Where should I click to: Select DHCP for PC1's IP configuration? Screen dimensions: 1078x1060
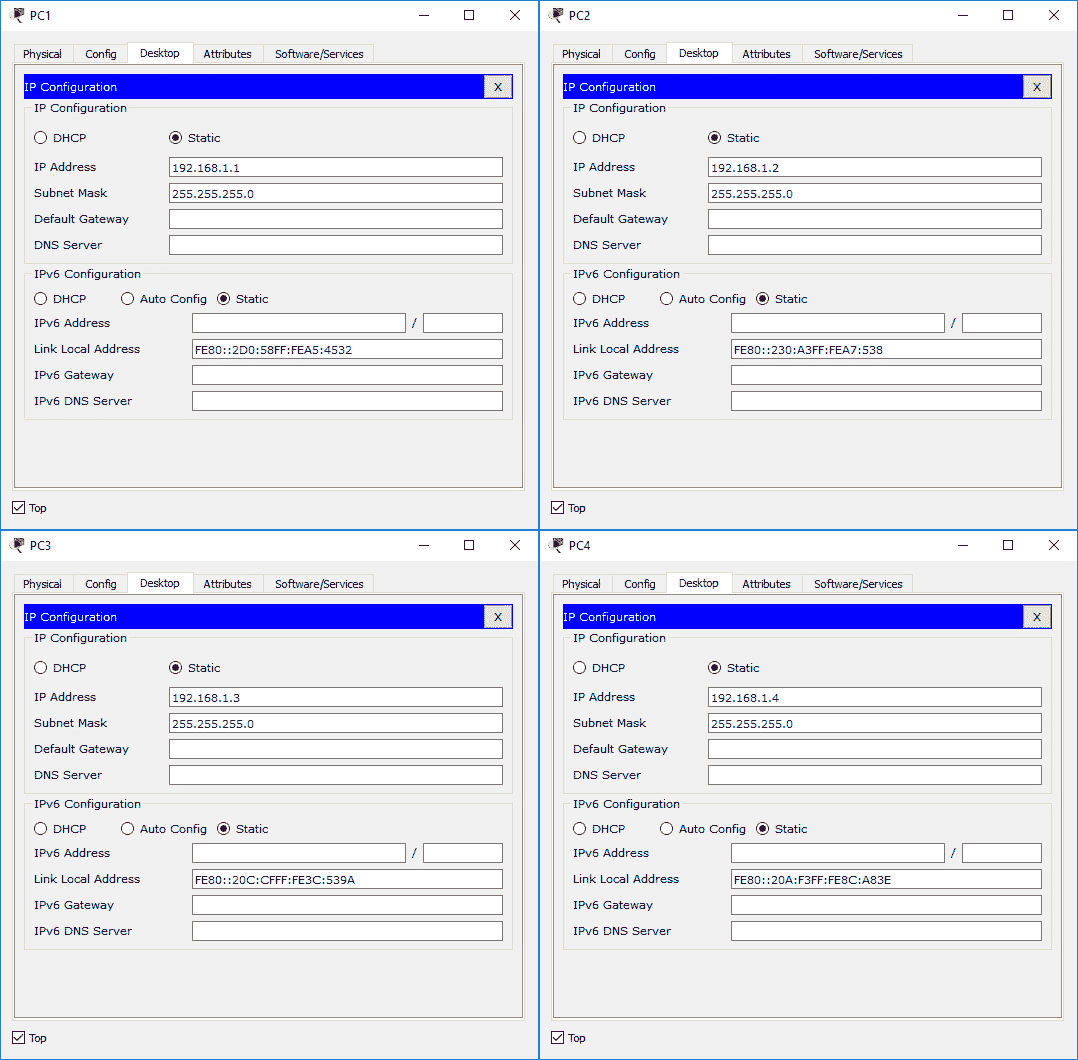[x=39, y=137]
